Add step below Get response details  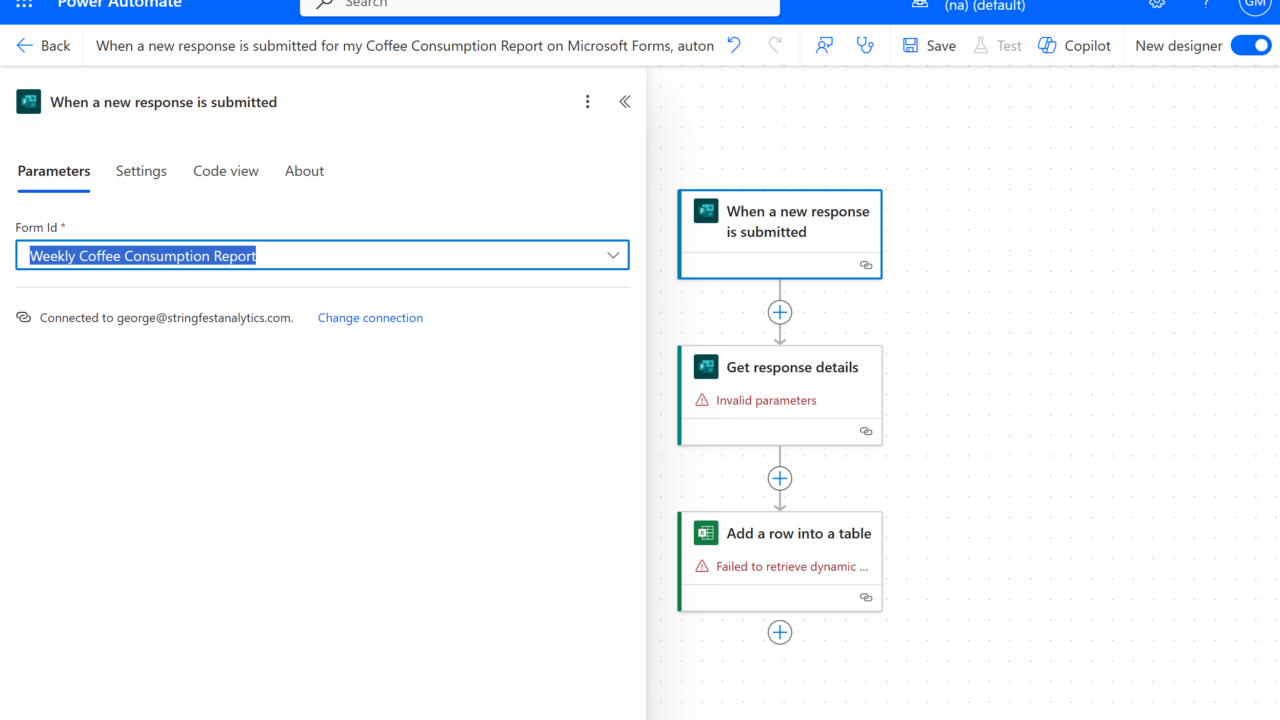coord(780,478)
